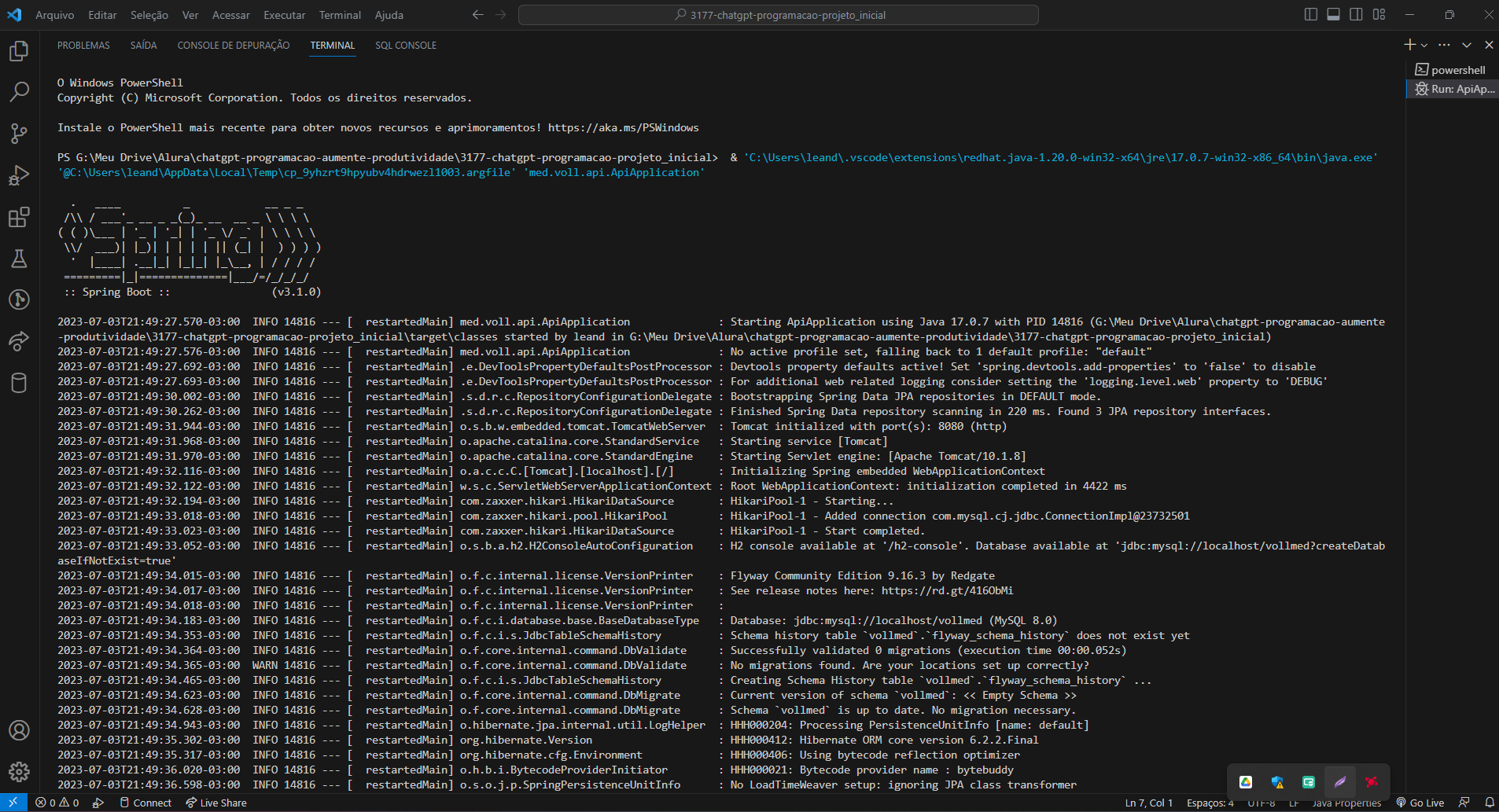The height and width of the screenshot is (812, 1499).
Task: Open the Customize Layout control
Action: [x=1379, y=15]
